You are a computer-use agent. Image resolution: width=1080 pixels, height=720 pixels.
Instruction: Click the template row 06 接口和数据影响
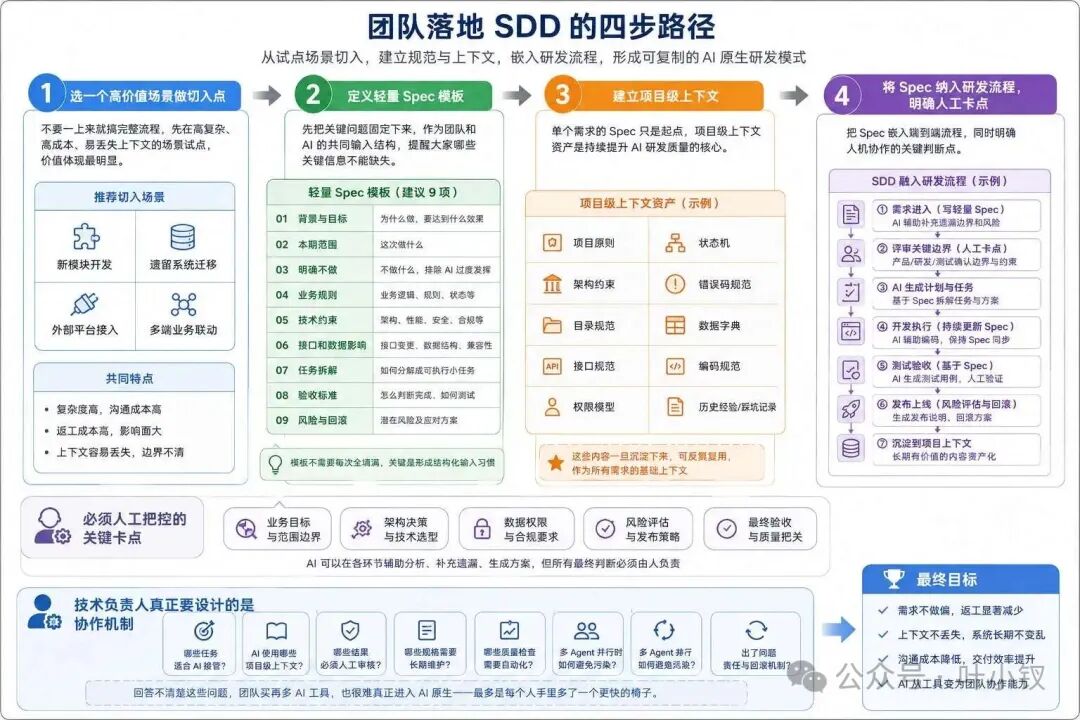click(x=384, y=344)
